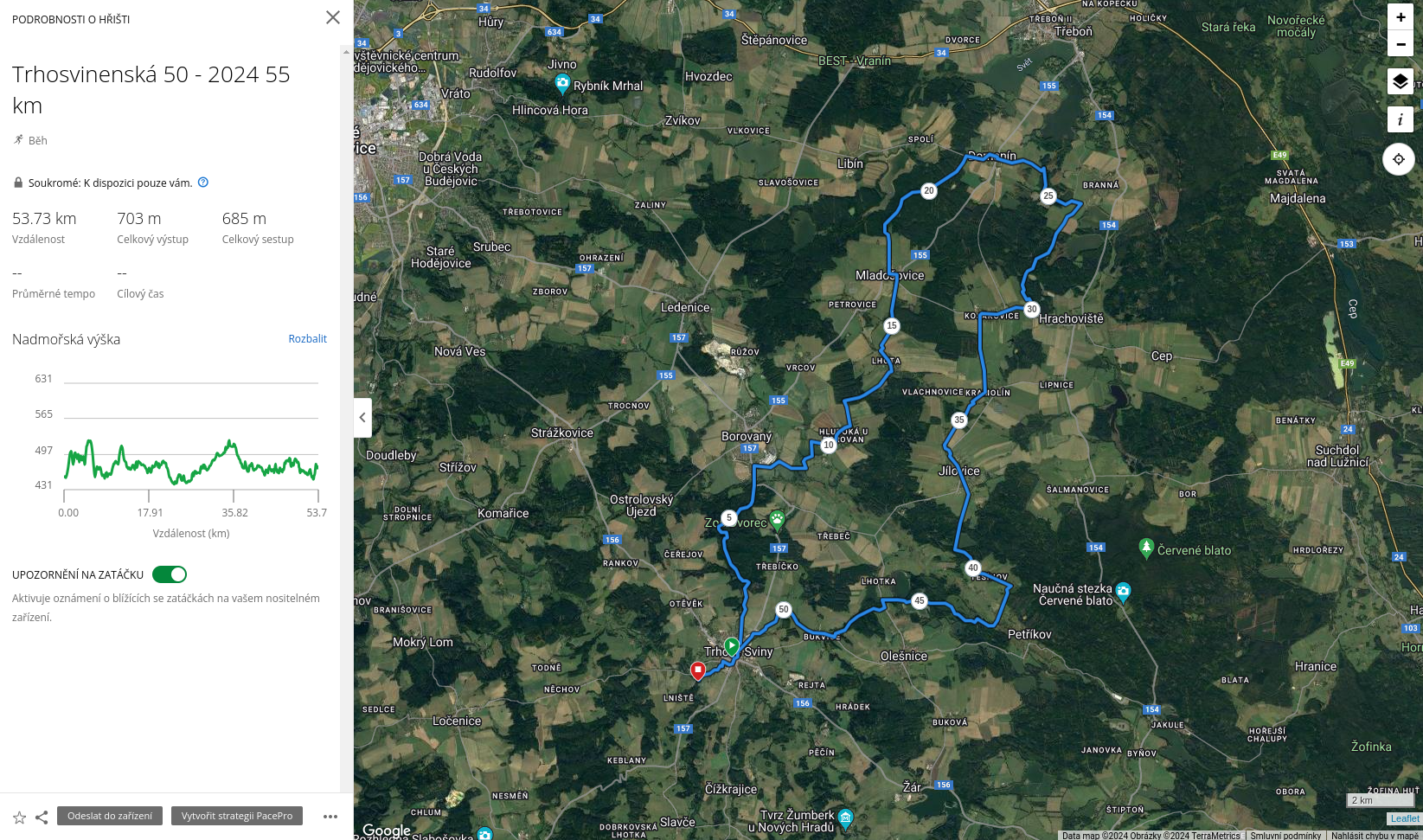The width and height of the screenshot is (1423, 840).
Task: Click Vytvořit strategii PacePro button
Action: 237,816
